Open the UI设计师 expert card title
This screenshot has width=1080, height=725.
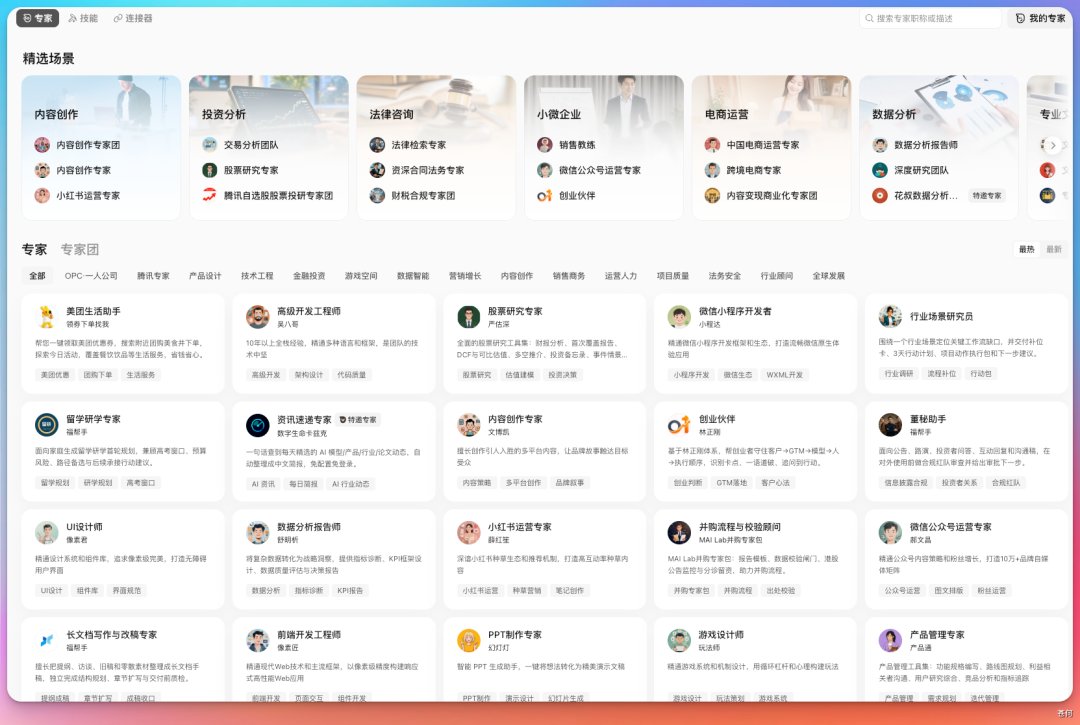(x=84, y=527)
